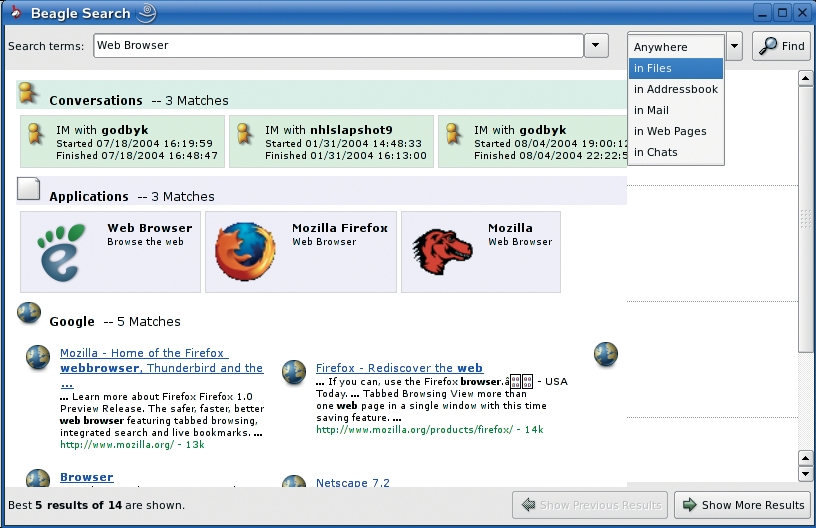Click the lower scrollbar up arrow
Screen dimensions: 816x528
[805, 458]
